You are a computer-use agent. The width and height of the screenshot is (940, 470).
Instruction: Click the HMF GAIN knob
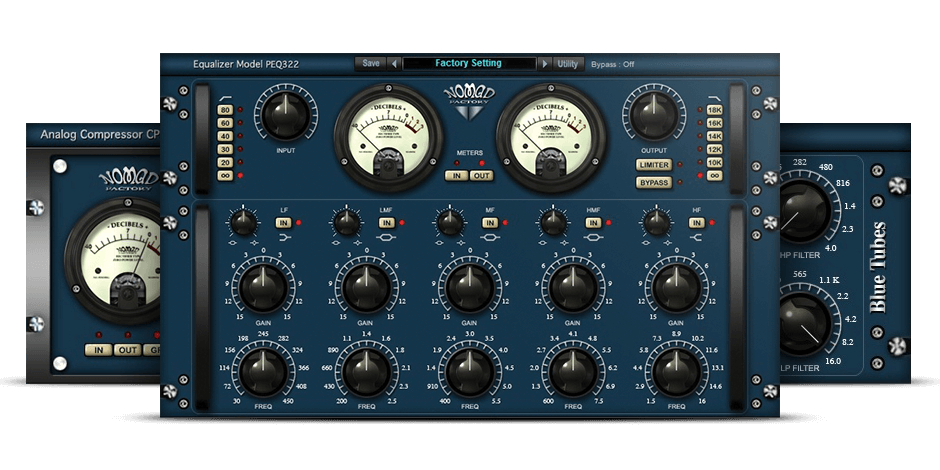click(573, 289)
